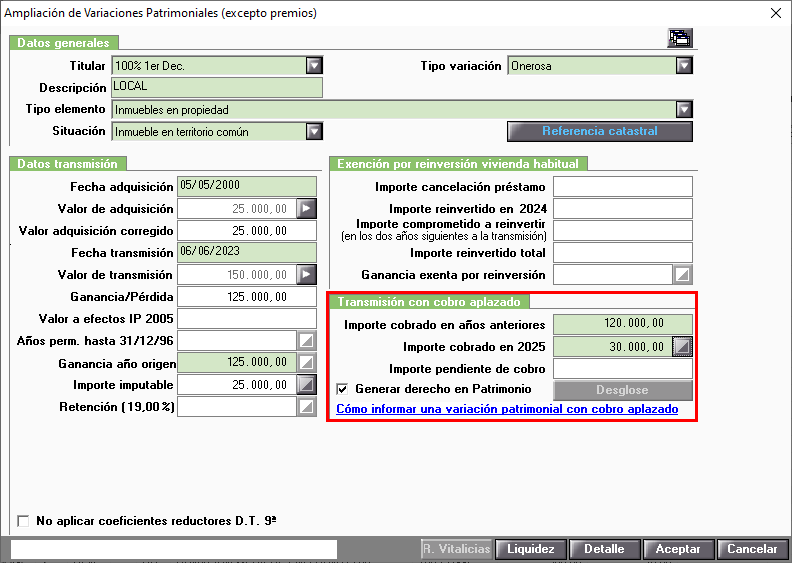Click the Referencia catastral button

(x=600, y=131)
